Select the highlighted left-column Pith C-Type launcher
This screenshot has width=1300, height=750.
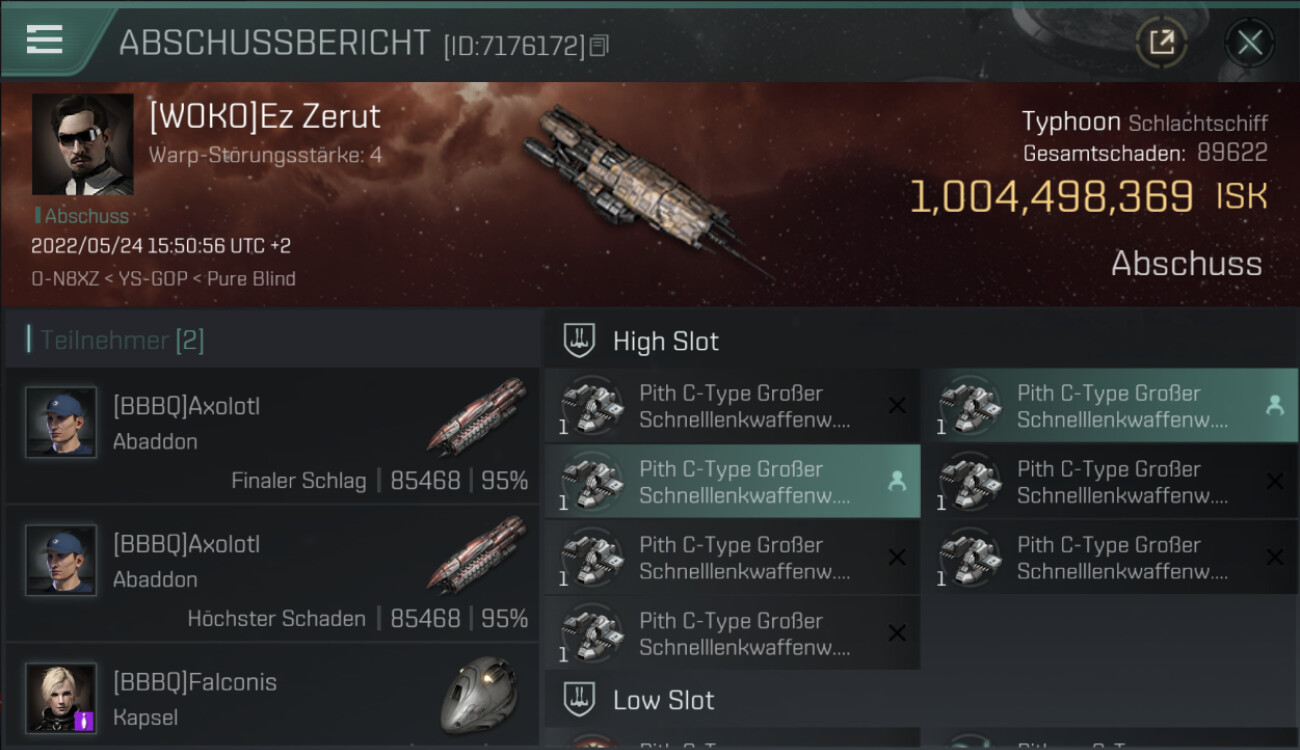pyautogui.click(x=732, y=482)
